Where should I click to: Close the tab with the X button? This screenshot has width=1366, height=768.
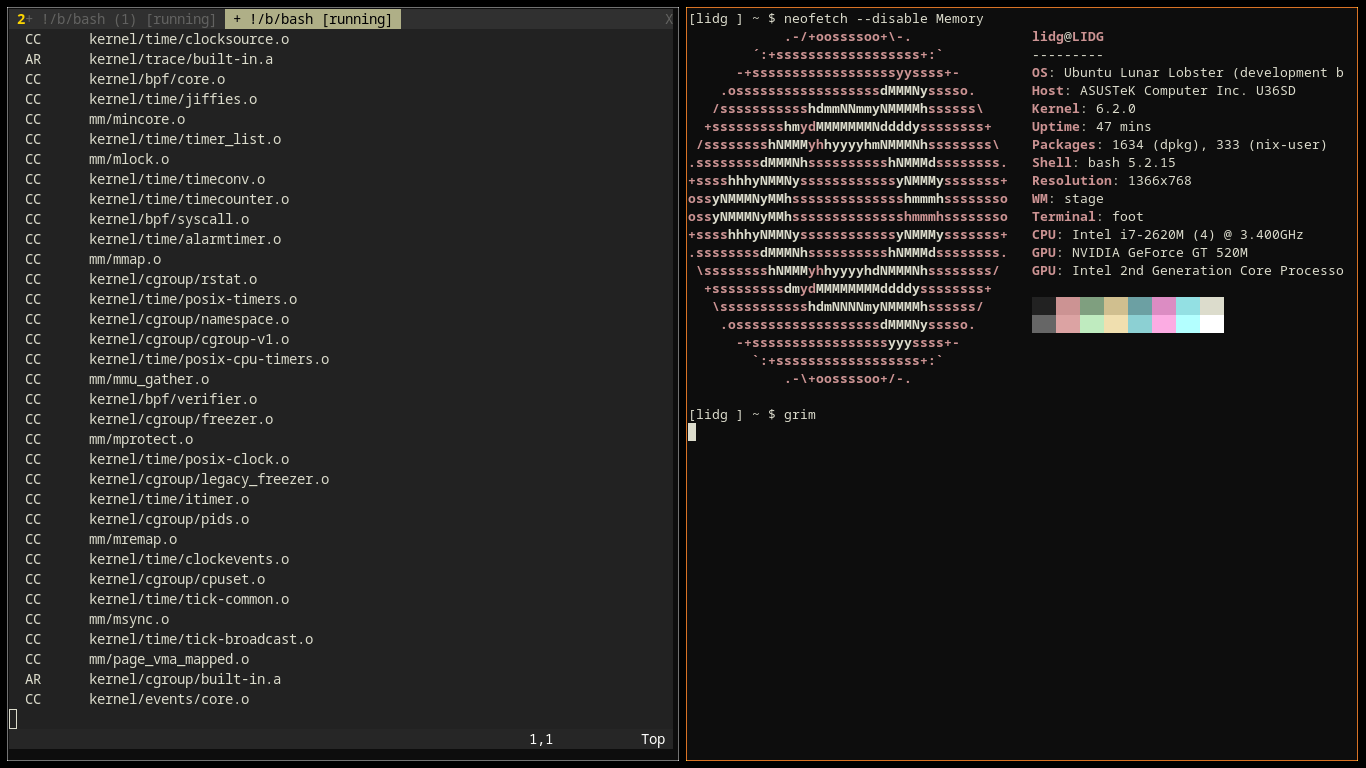coord(669,19)
